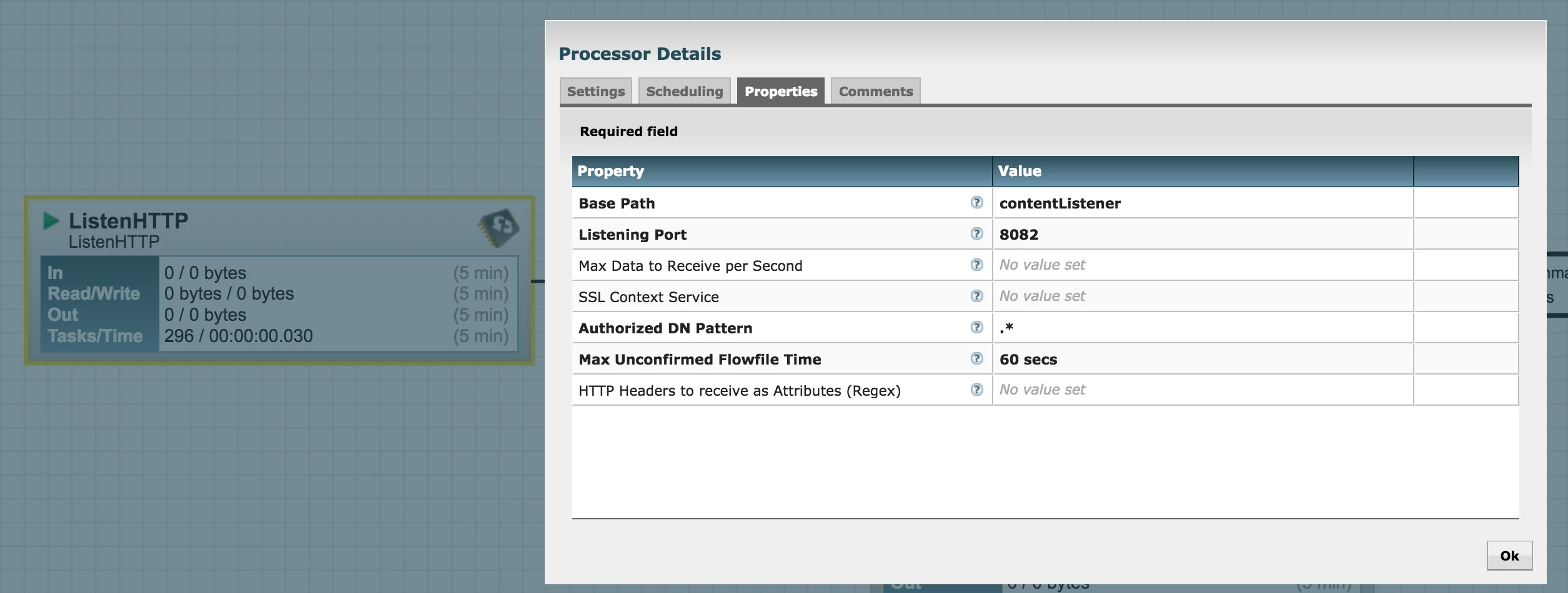Screen dimensions: 1568x593
Task: Show help for Max Data to Receive per Second
Action: point(976,265)
